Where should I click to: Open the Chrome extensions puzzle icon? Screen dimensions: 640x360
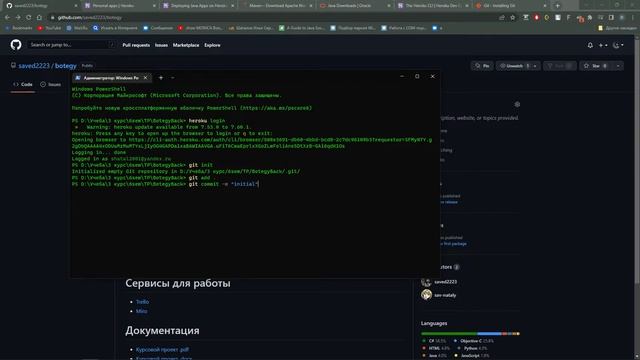[590, 18]
